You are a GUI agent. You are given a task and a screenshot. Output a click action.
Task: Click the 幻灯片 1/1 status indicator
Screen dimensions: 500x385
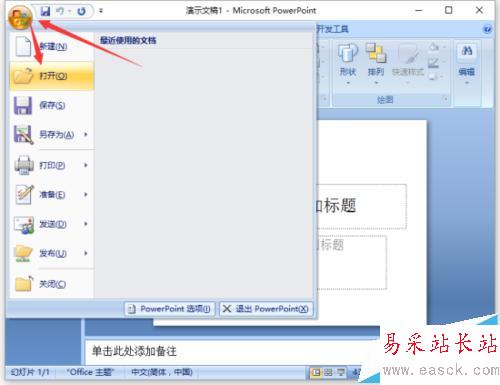coord(30,372)
